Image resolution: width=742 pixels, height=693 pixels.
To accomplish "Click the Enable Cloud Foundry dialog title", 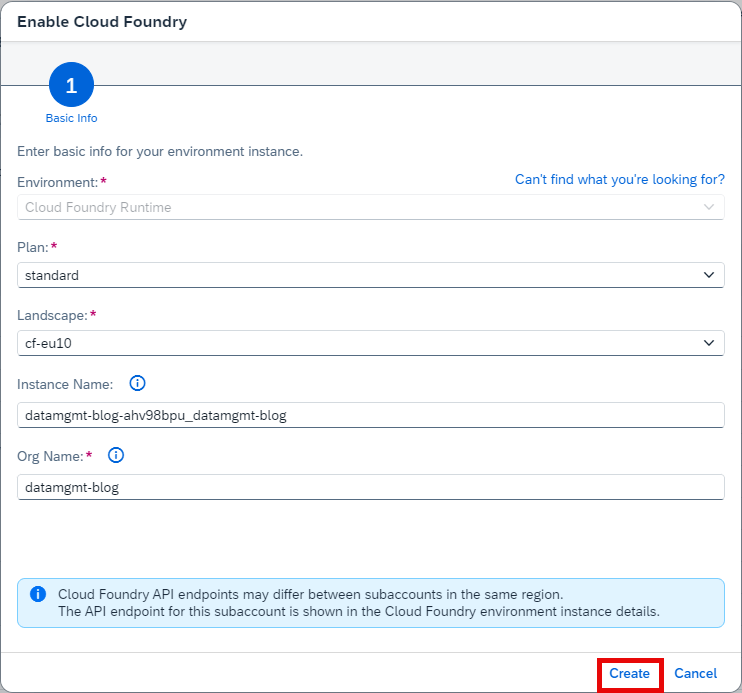I will pyautogui.click(x=102, y=22).
